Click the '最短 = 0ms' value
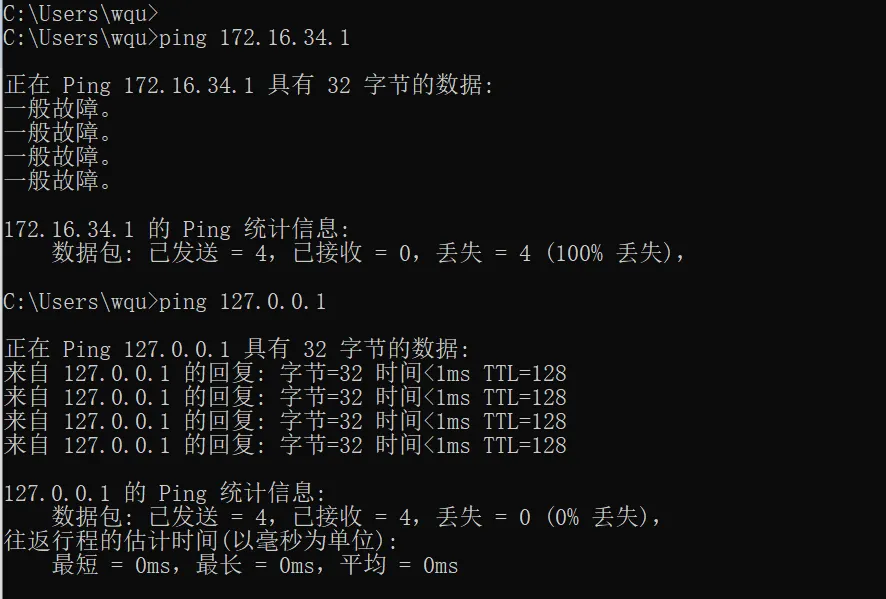The image size is (886, 599). (112, 565)
